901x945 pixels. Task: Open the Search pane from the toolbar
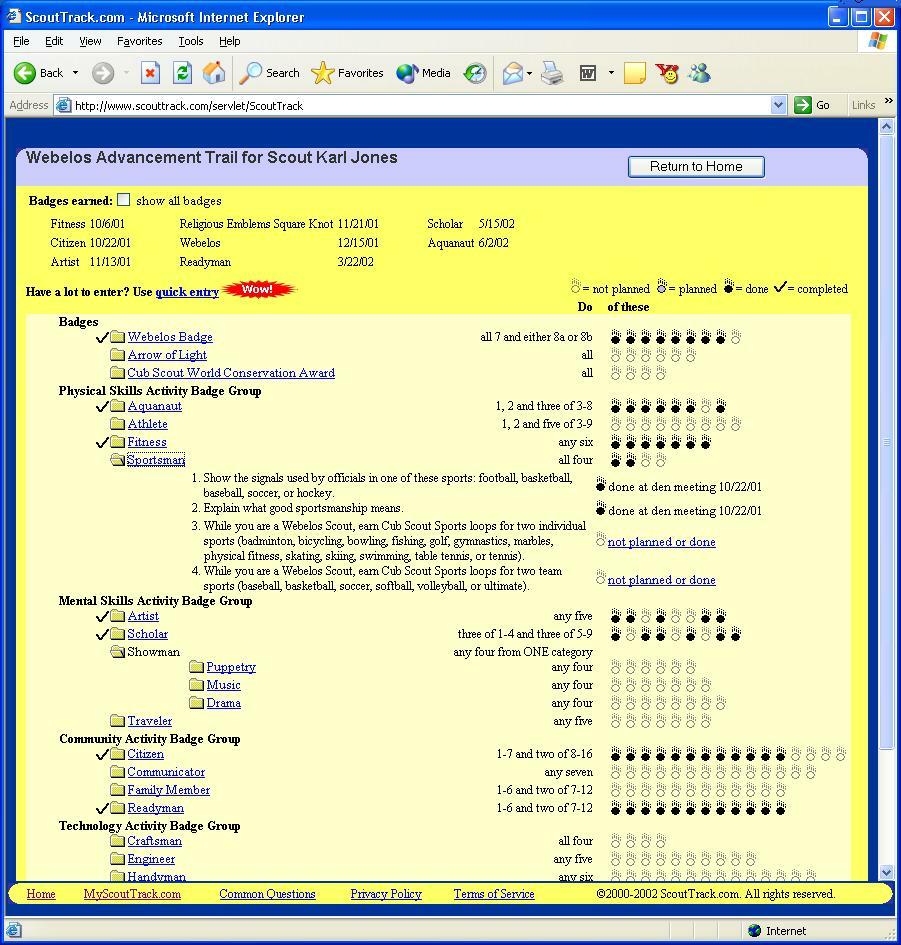(269, 73)
